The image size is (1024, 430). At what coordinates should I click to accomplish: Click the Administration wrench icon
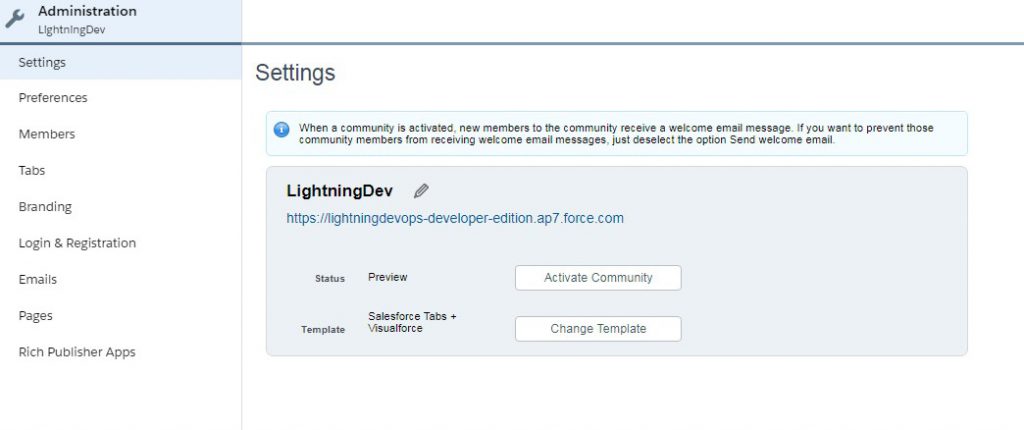pos(15,19)
